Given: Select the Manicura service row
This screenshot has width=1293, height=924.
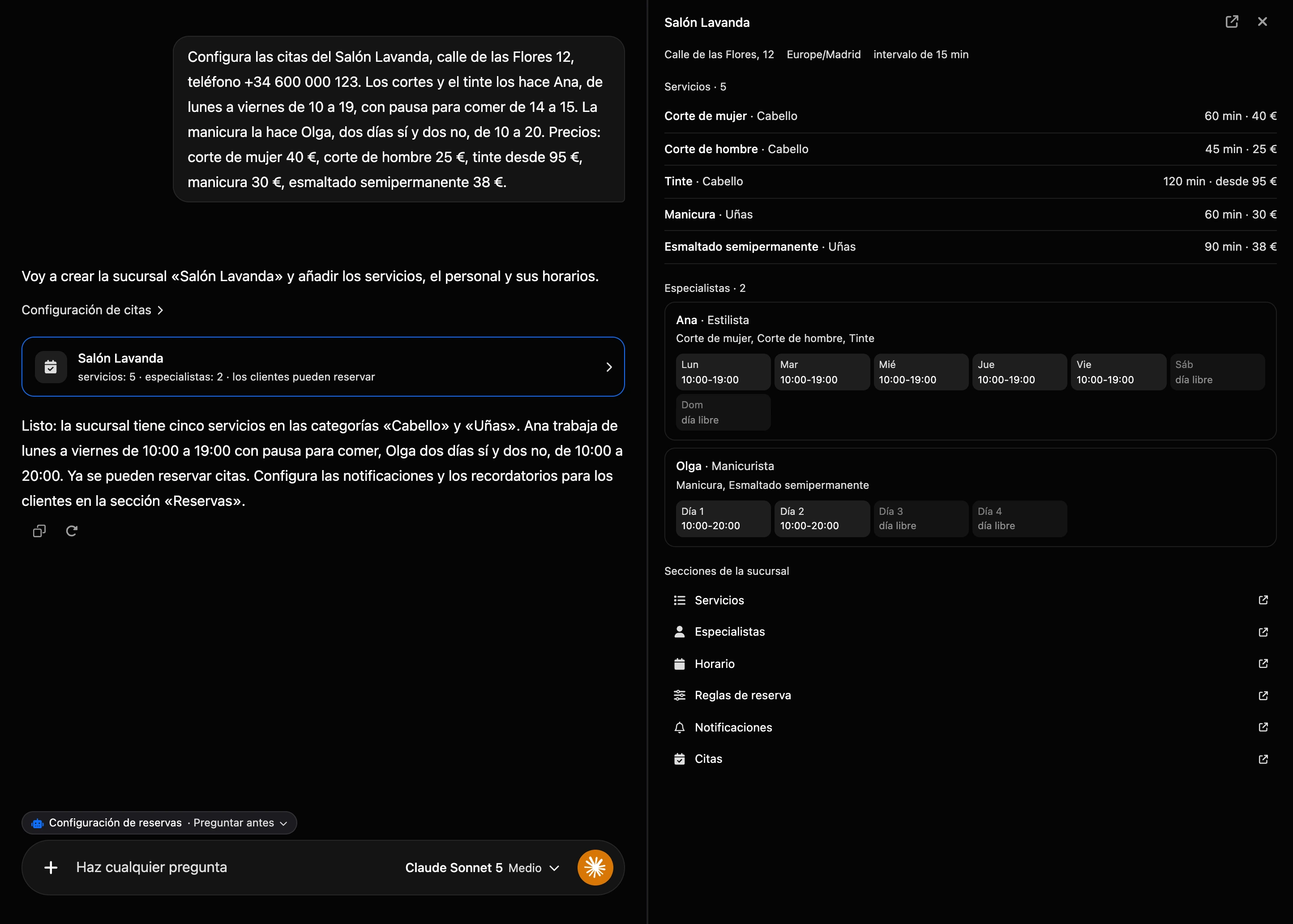Looking at the screenshot, I should pyautogui.click(x=971, y=214).
